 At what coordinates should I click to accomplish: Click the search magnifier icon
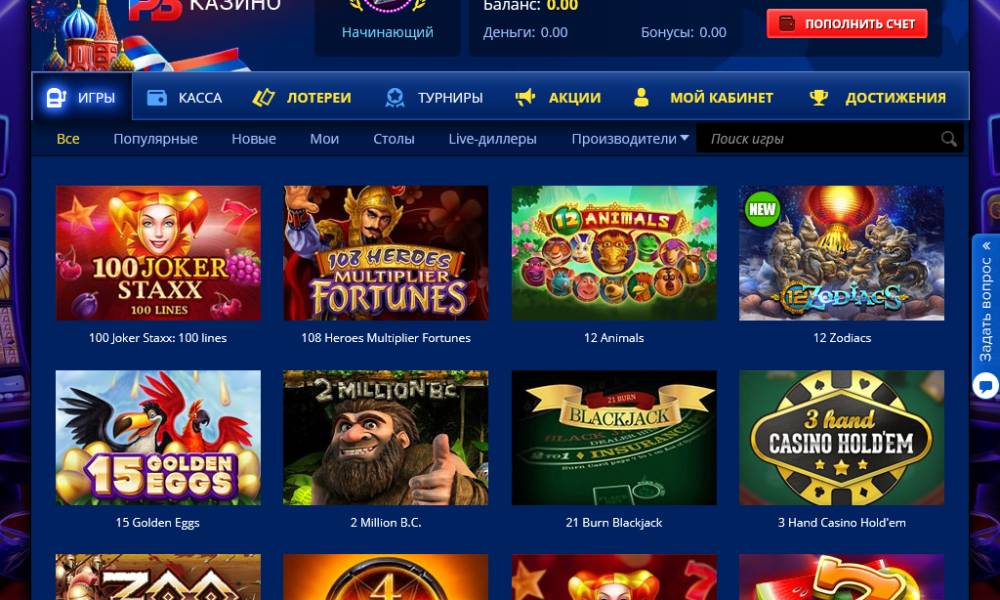[x=948, y=139]
